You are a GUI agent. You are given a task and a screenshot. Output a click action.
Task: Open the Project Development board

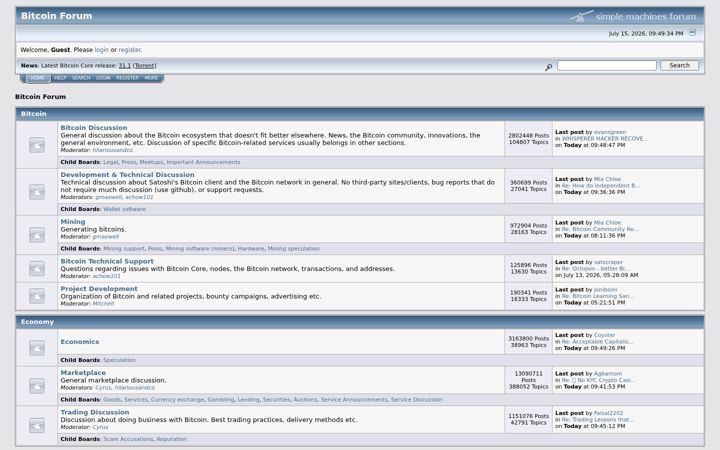pos(99,288)
